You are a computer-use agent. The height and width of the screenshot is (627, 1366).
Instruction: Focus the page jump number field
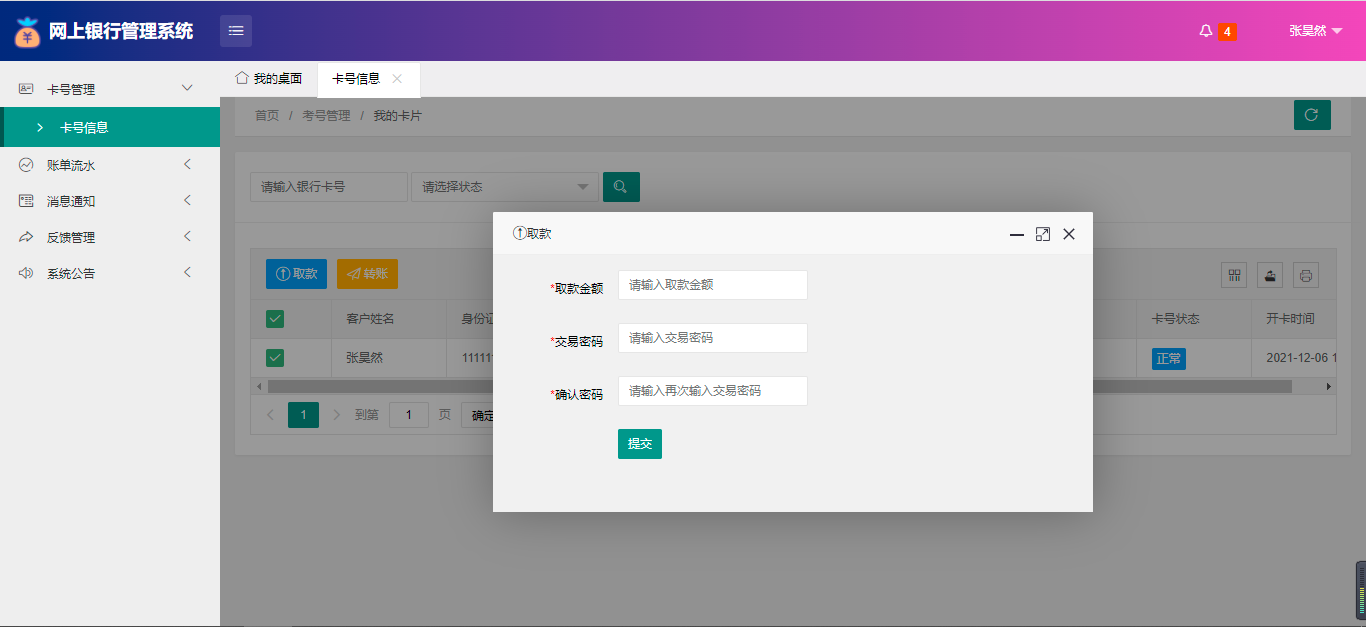409,415
